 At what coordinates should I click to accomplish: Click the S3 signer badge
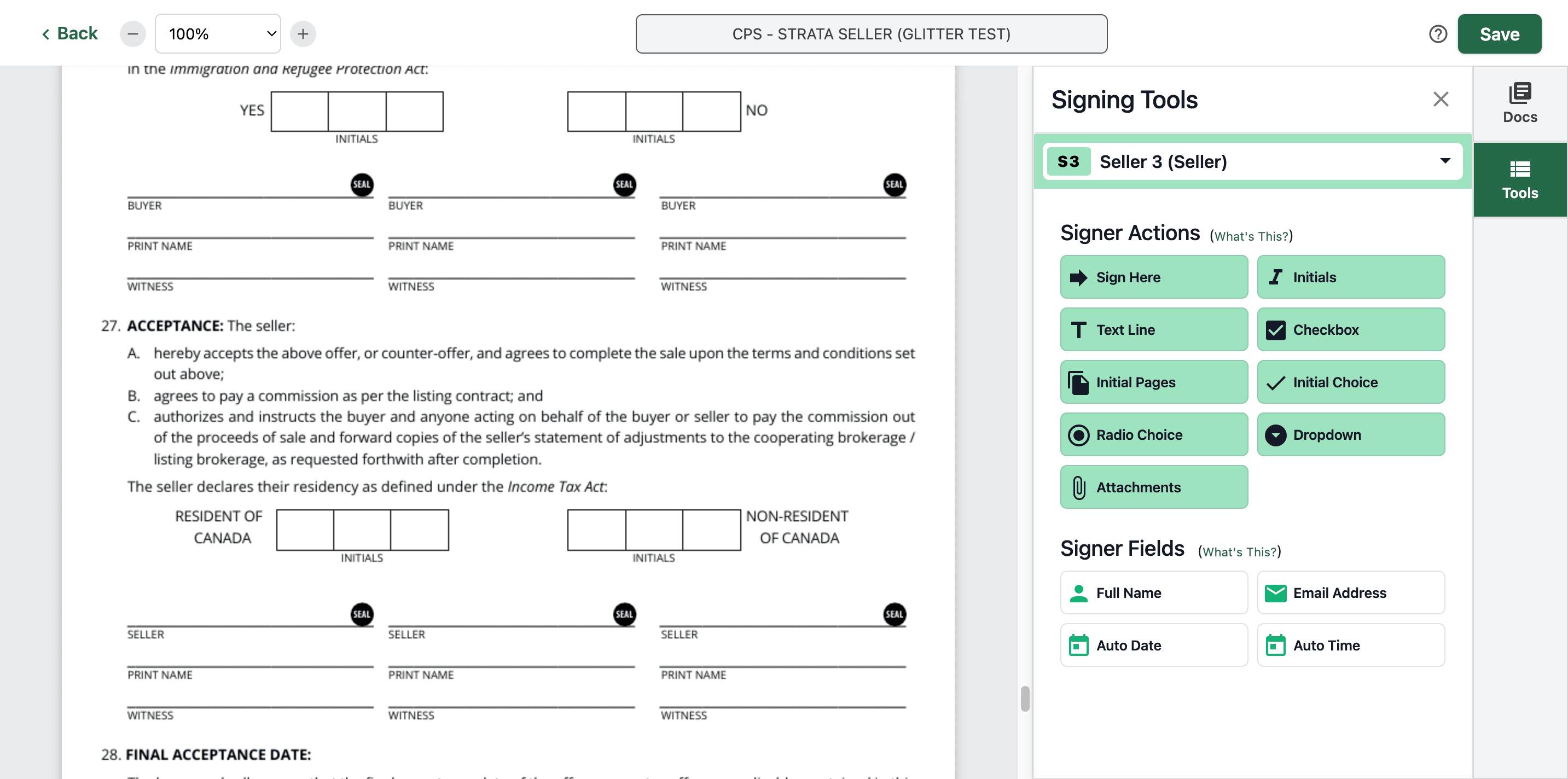1068,161
